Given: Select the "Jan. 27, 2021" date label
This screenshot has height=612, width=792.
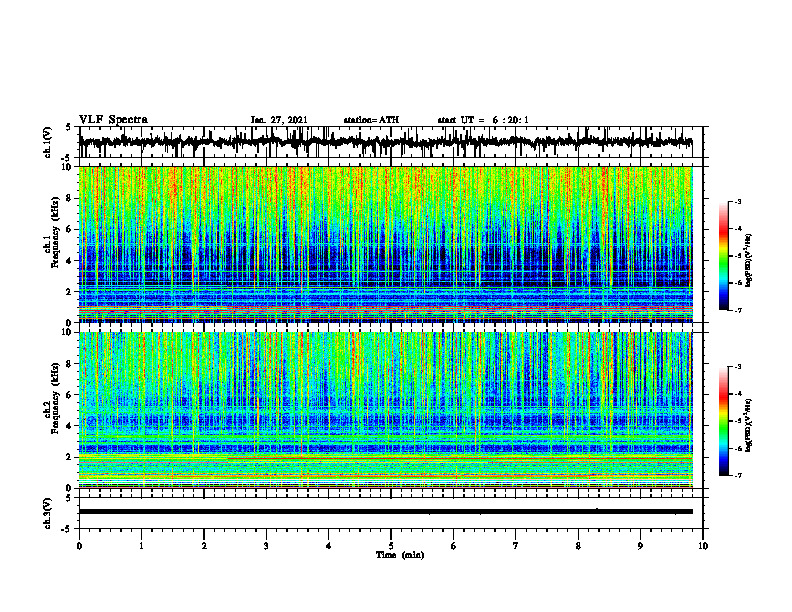Looking at the screenshot, I should click(x=279, y=120).
